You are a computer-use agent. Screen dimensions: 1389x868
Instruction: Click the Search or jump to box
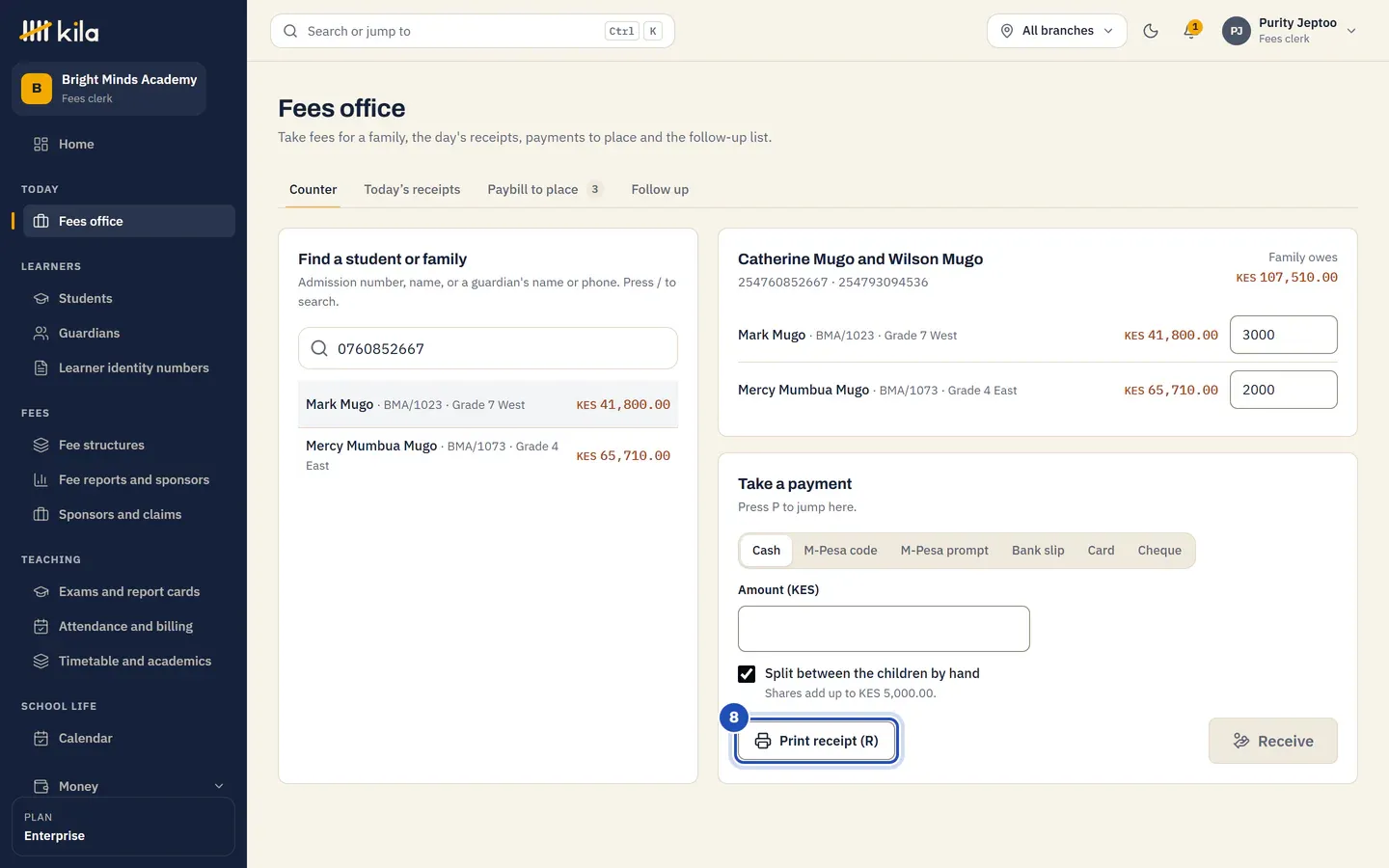473,31
